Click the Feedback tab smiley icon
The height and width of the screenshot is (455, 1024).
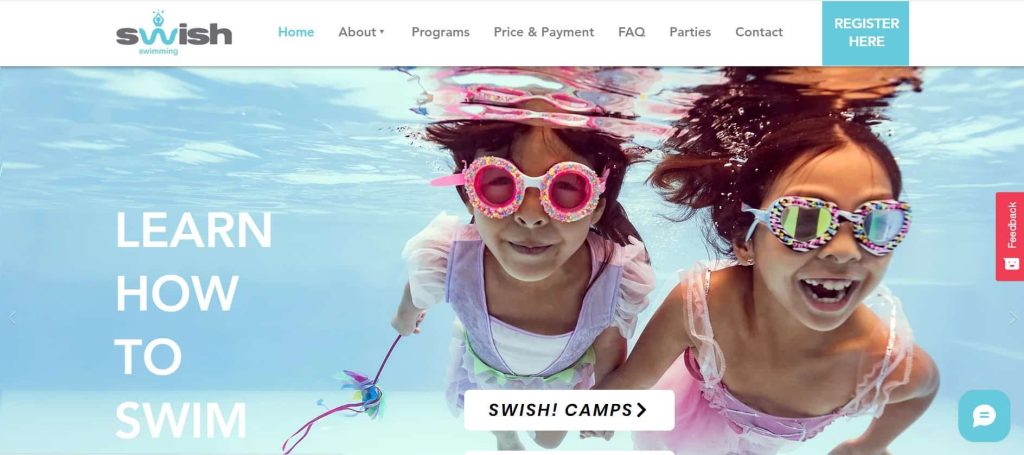point(1011,264)
